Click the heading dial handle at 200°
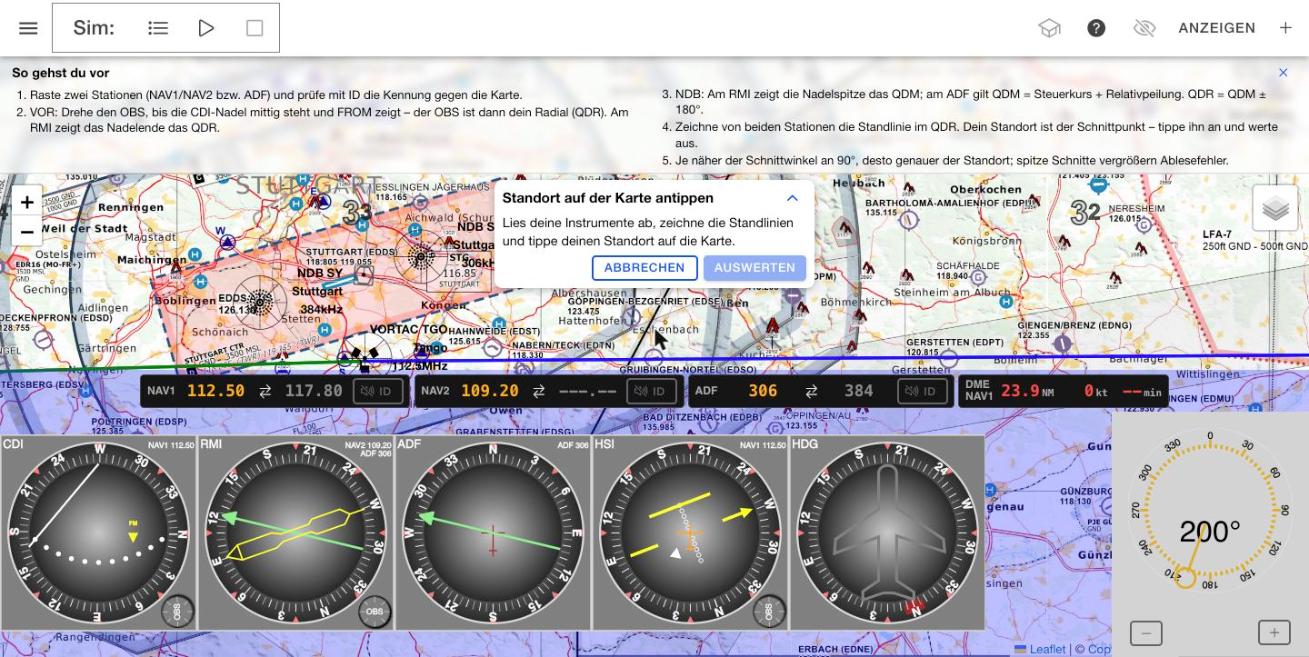 click(x=1185, y=578)
